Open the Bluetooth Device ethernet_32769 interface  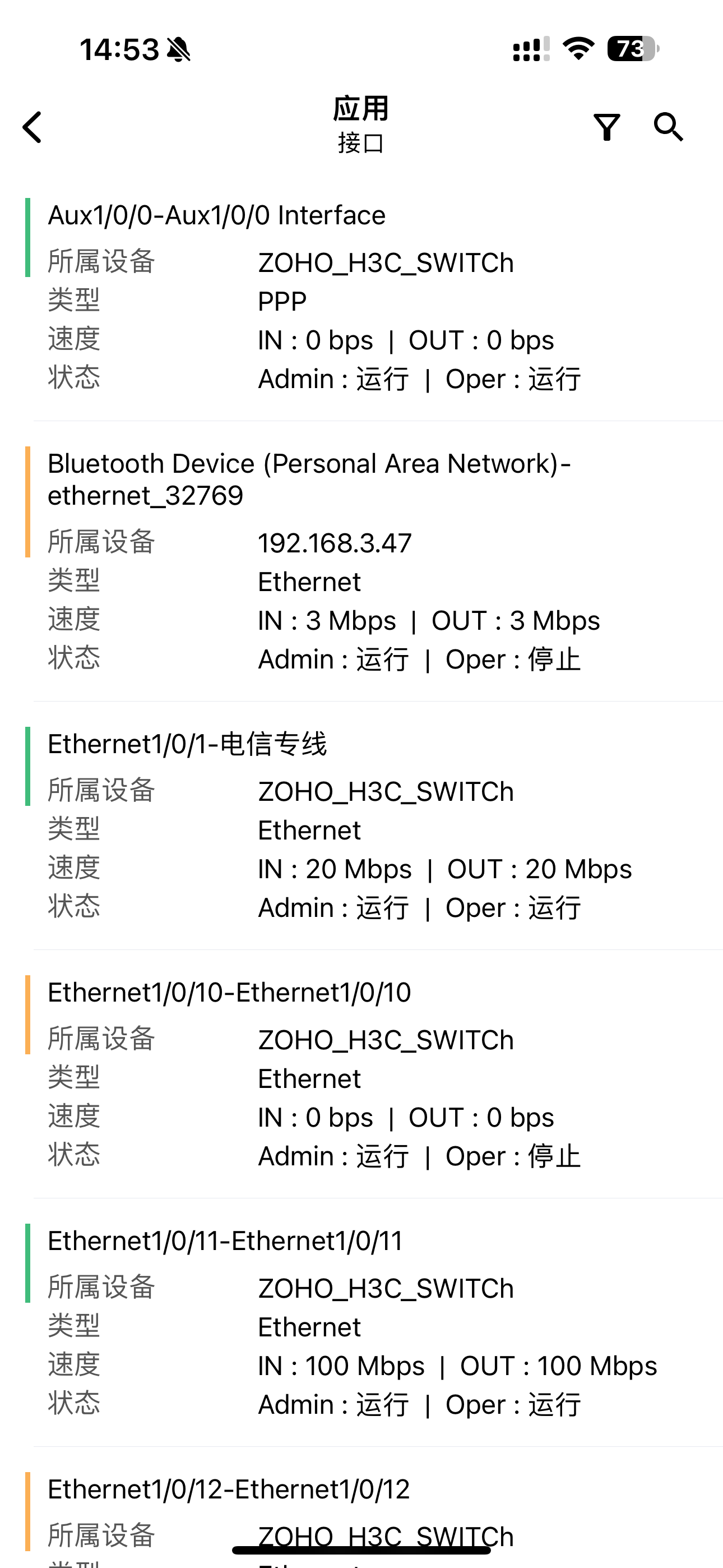[x=309, y=479]
